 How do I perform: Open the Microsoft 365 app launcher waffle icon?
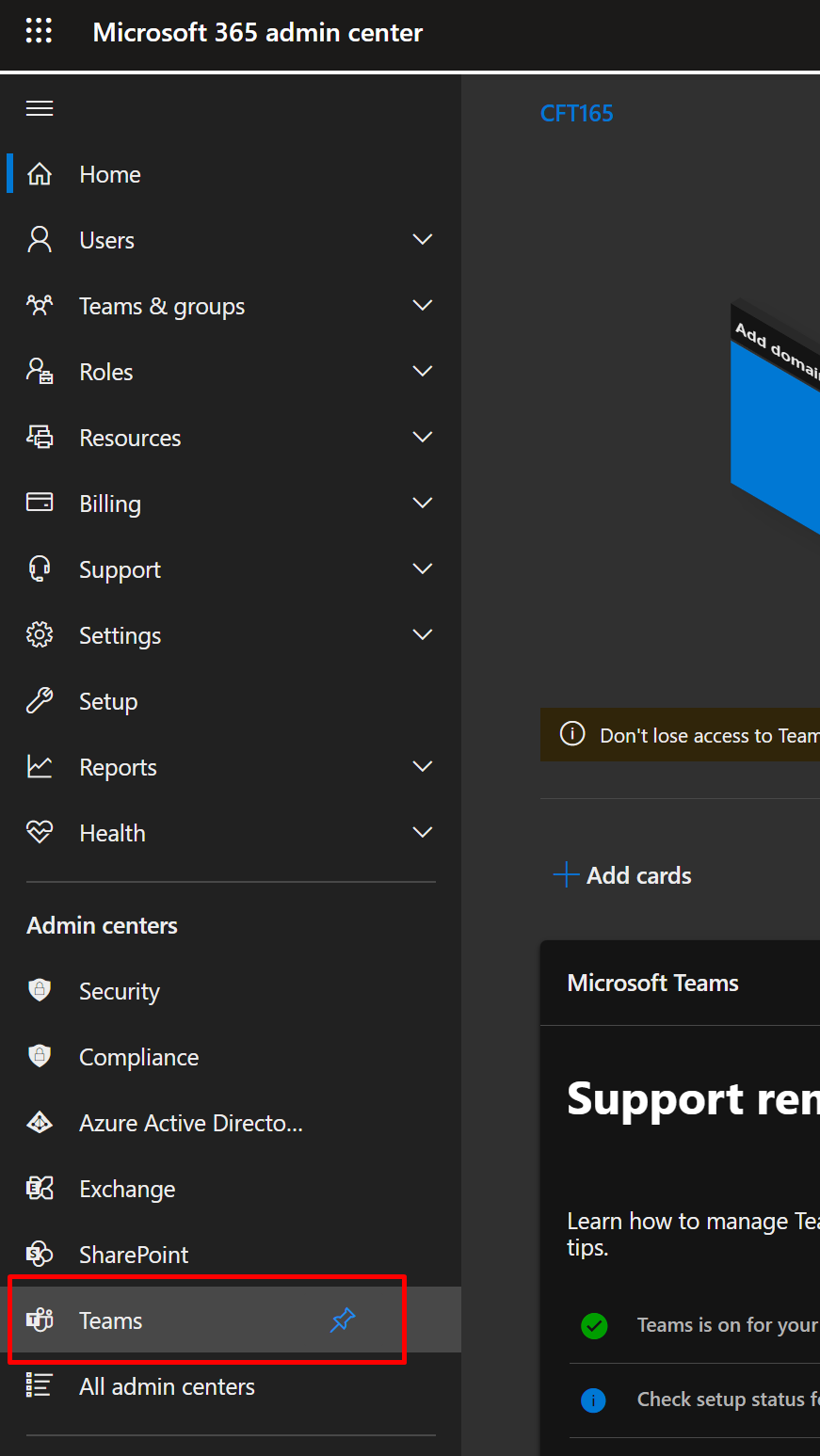point(39,30)
